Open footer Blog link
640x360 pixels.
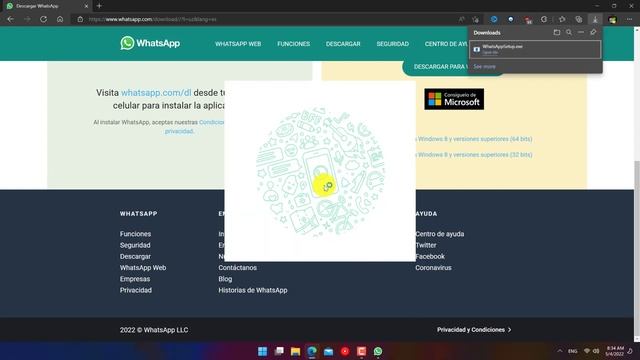point(225,279)
